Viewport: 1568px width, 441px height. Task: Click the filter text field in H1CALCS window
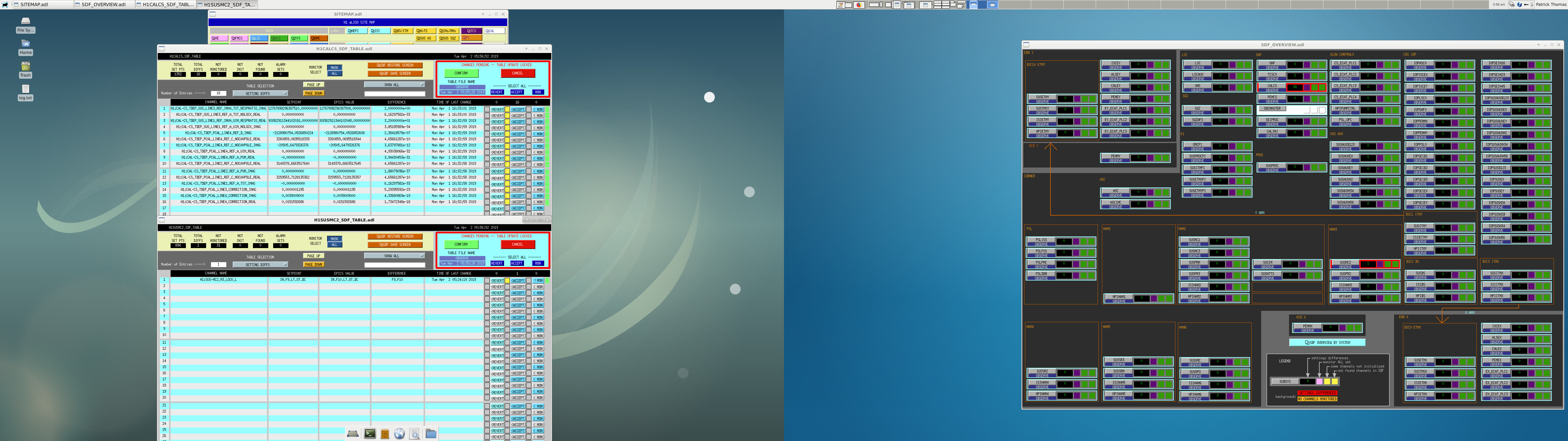coord(394,93)
